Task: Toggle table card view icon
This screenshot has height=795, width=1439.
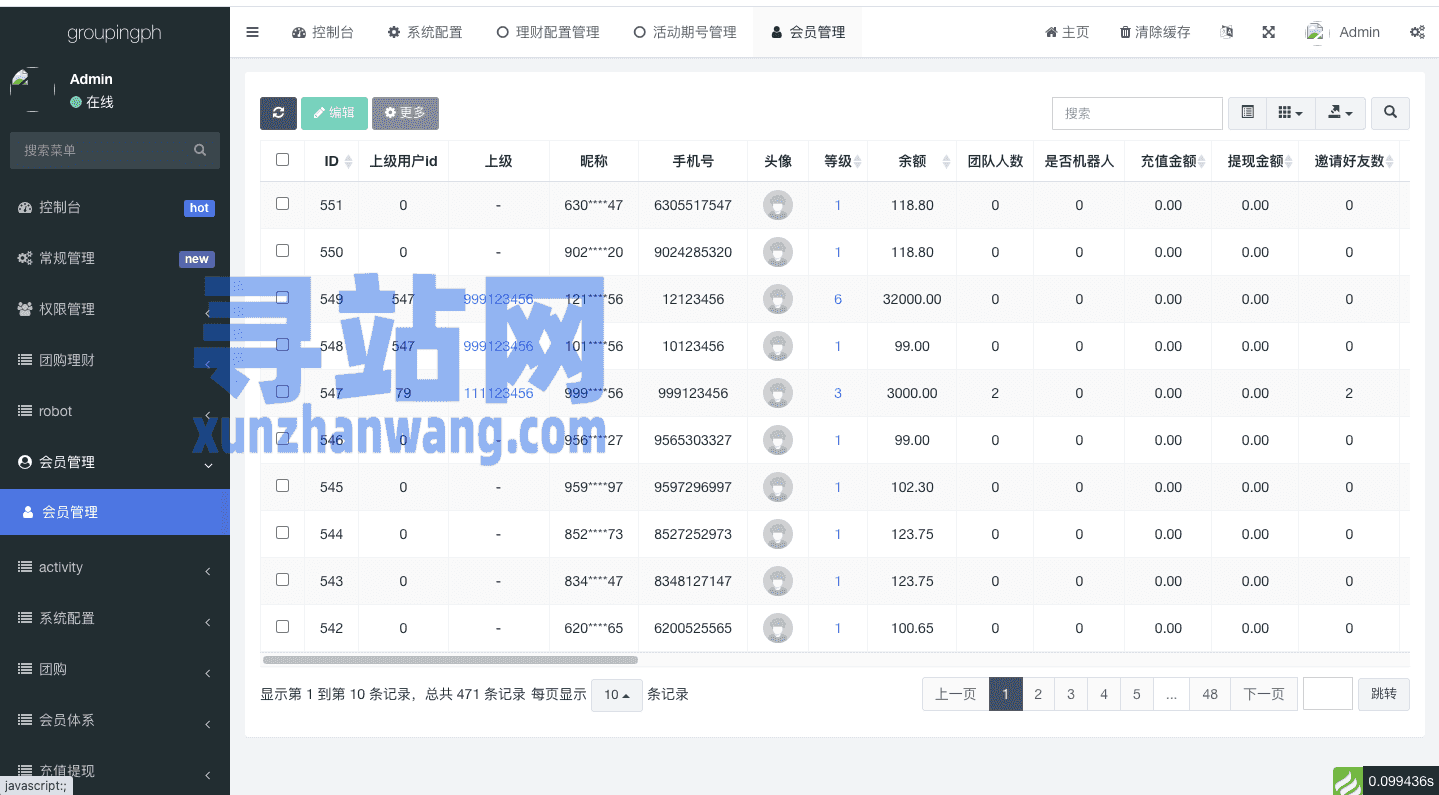Action: 1248,113
